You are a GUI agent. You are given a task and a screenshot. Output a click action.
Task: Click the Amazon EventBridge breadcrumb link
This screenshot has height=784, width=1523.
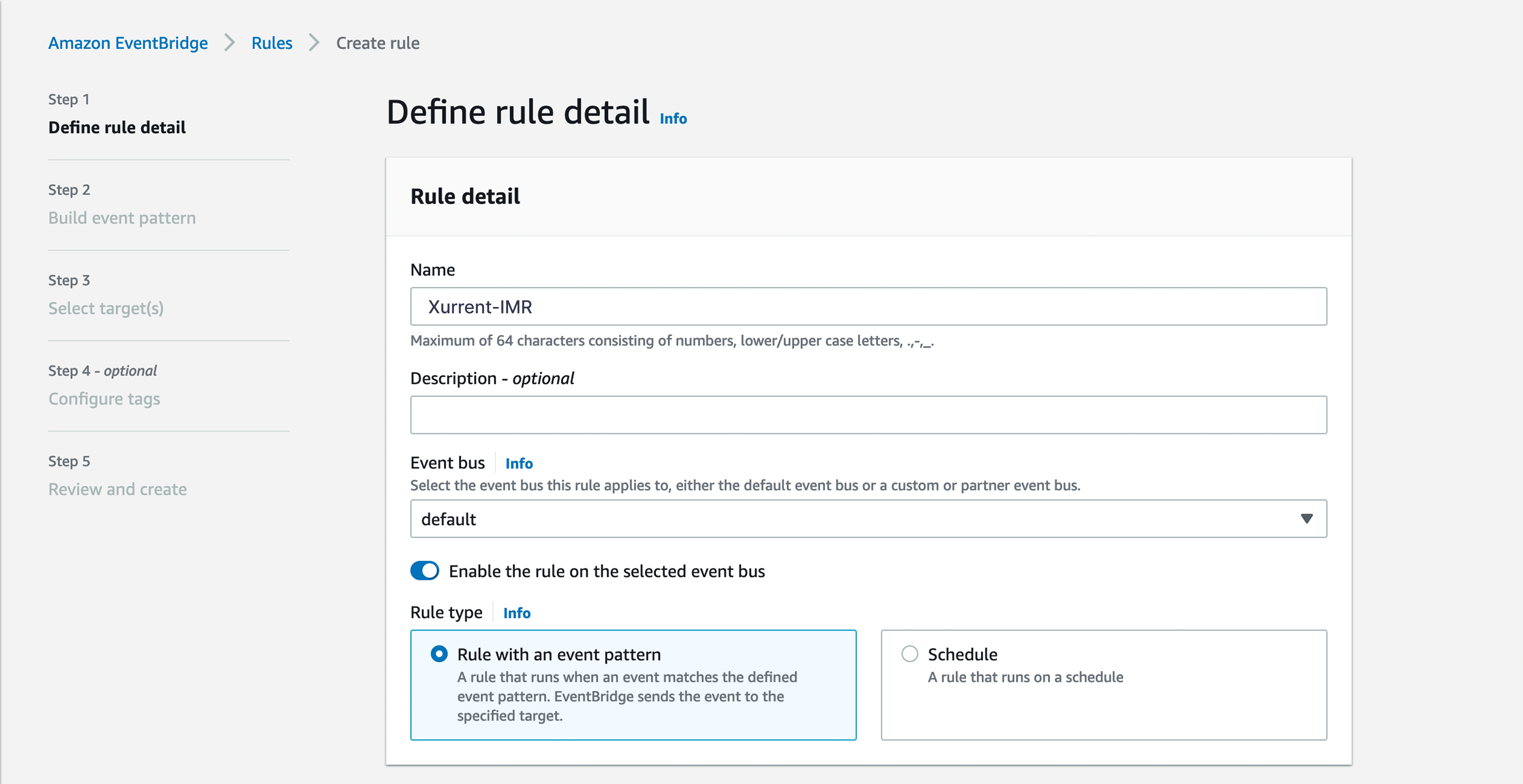pos(128,43)
